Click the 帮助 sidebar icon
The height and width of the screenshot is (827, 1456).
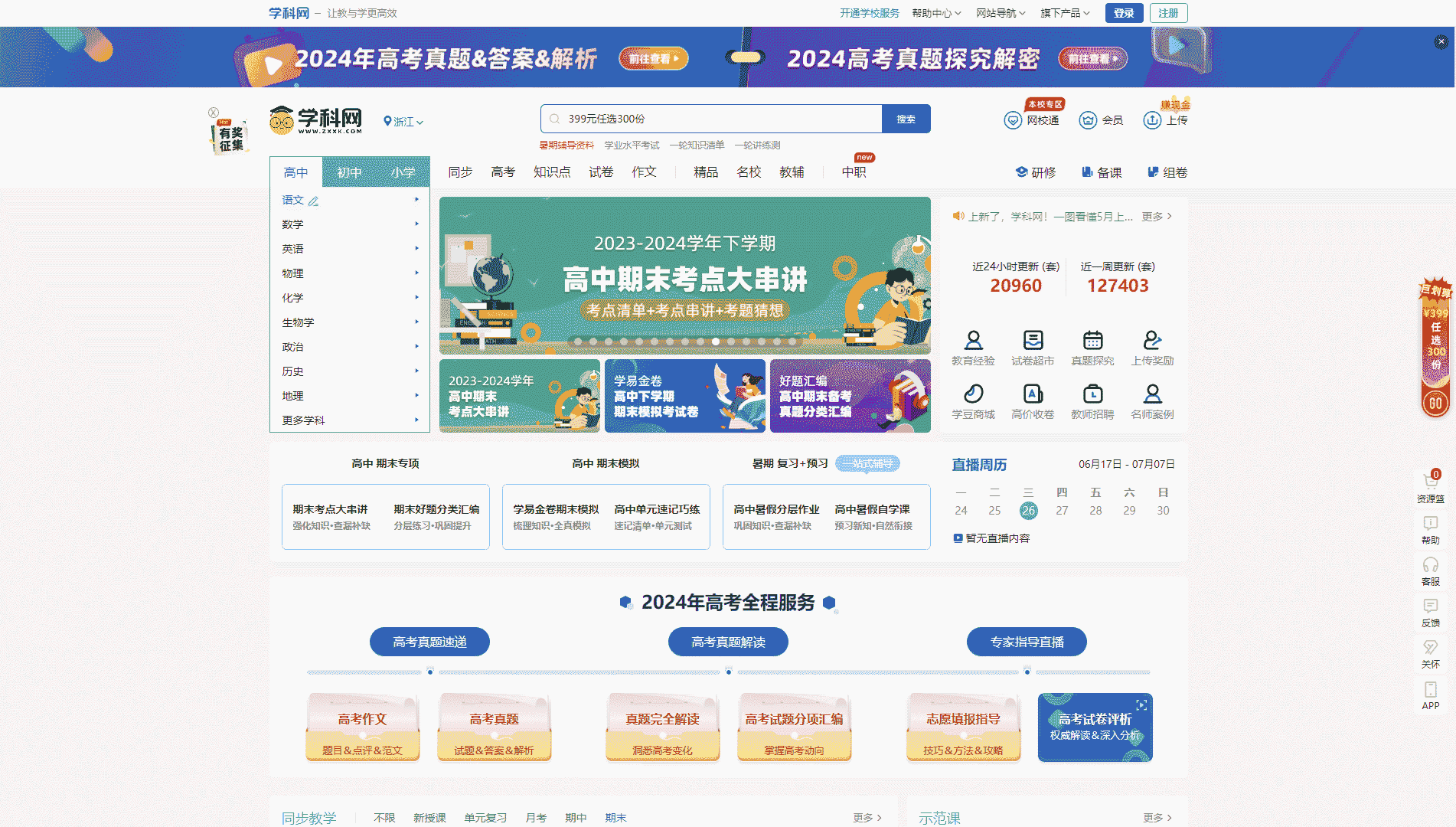click(x=1430, y=524)
